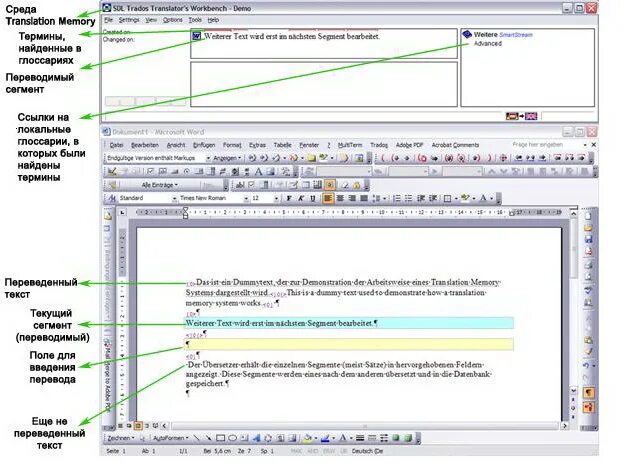Open the Anzeigen dropdown in reviewing toolbar
Image resolution: width=624 pixels, height=474 pixels.
[227, 158]
